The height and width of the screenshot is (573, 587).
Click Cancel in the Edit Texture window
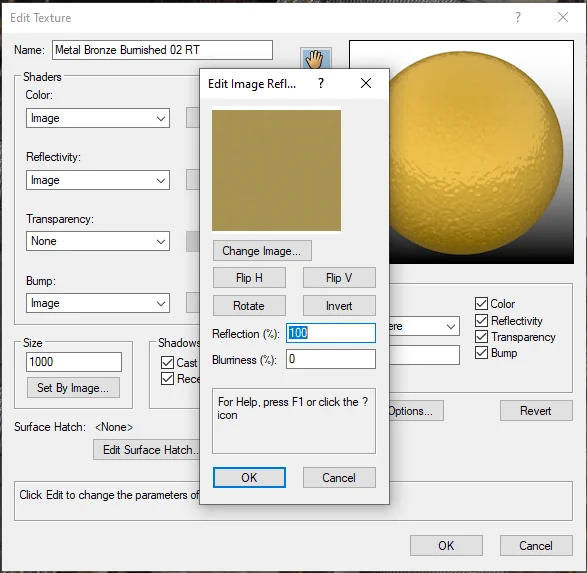[x=536, y=546]
